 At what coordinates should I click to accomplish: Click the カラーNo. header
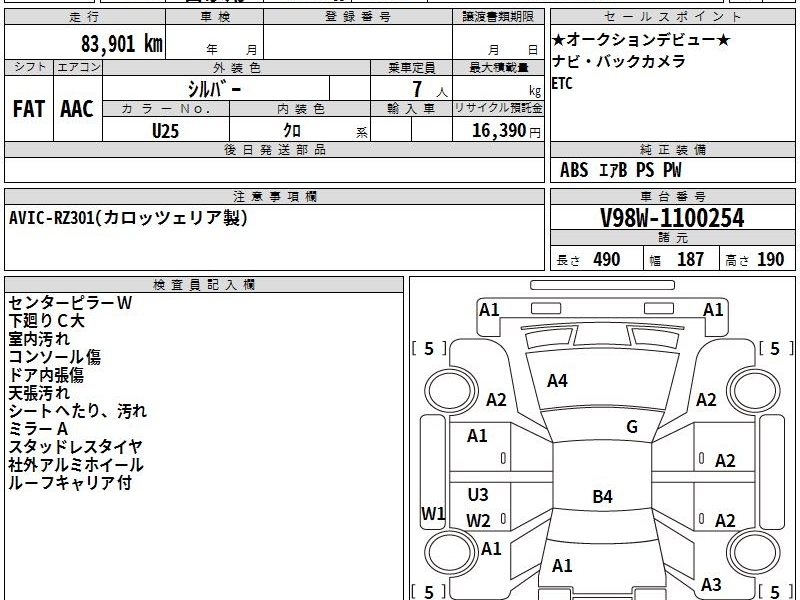point(166,109)
